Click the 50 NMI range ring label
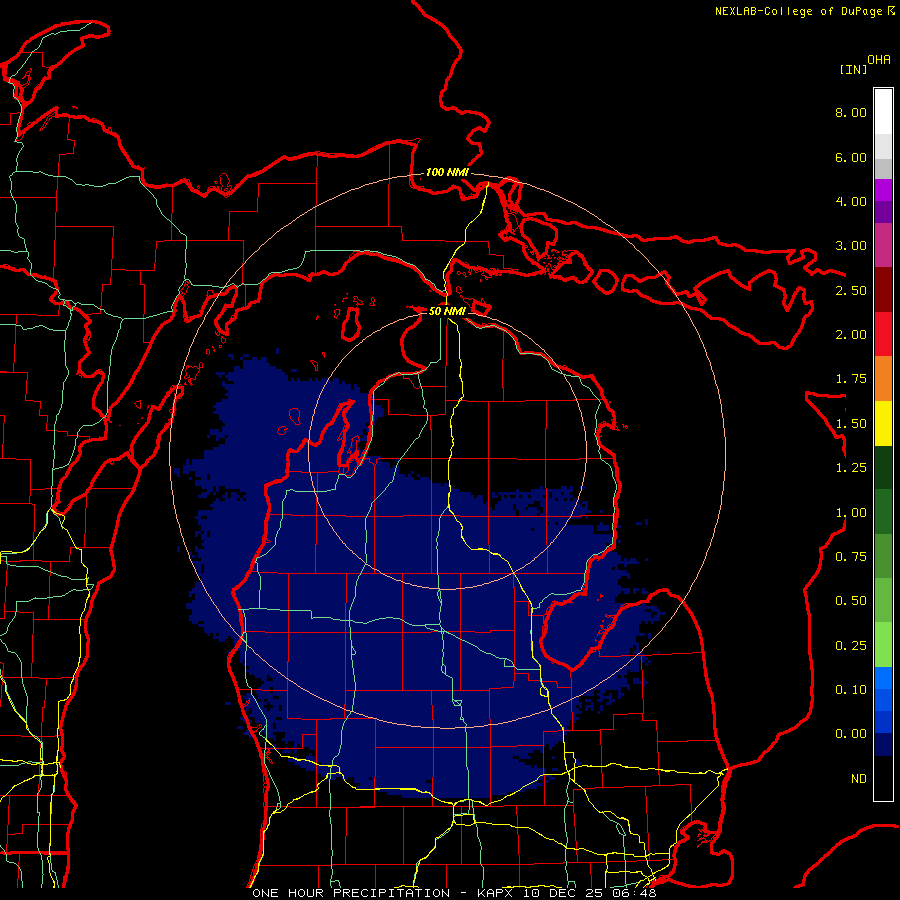 (x=447, y=311)
